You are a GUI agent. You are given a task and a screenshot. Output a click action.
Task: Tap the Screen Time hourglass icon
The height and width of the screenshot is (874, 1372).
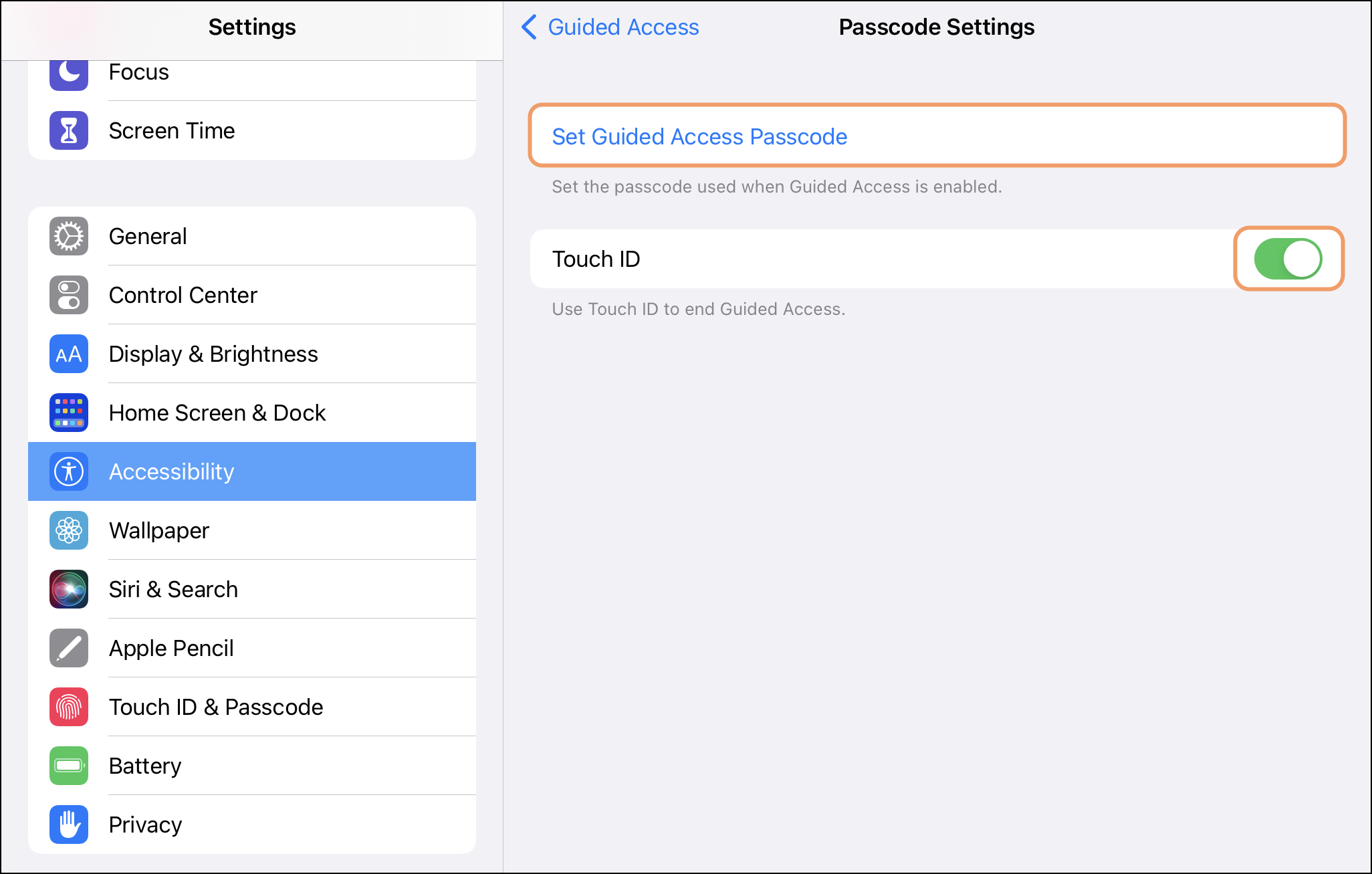(x=69, y=130)
